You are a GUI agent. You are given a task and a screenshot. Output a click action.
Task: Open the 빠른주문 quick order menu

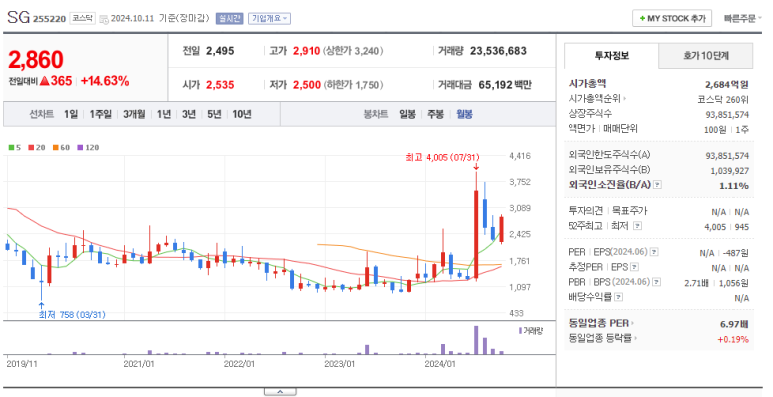tap(742, 18)
